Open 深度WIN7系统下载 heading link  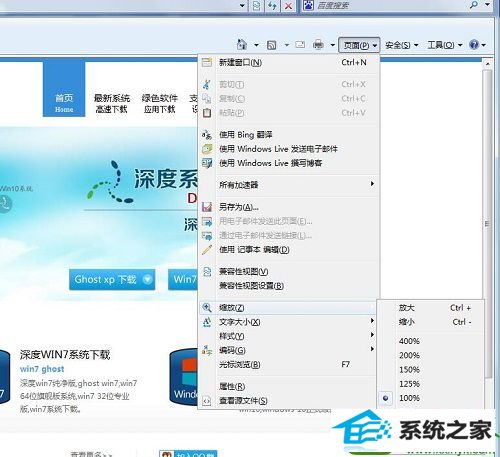tap(65, 355)
